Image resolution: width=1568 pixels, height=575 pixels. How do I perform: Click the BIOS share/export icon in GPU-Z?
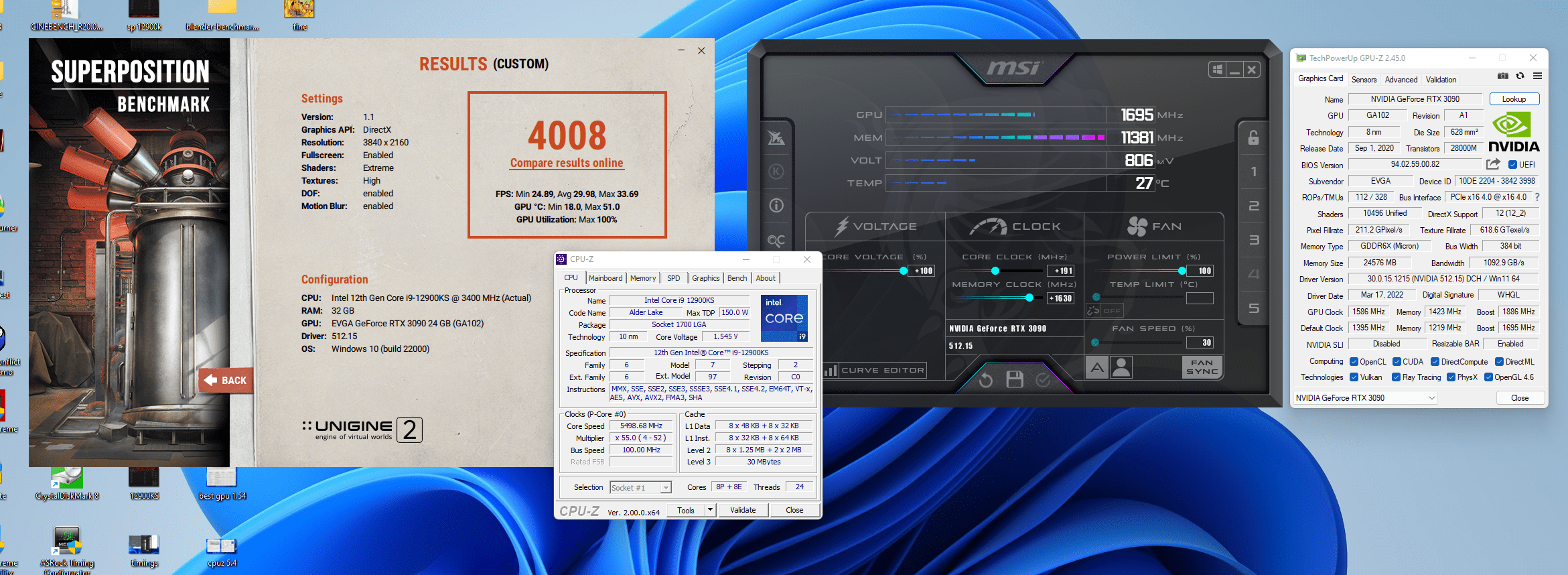click(x=1493, y=164)
